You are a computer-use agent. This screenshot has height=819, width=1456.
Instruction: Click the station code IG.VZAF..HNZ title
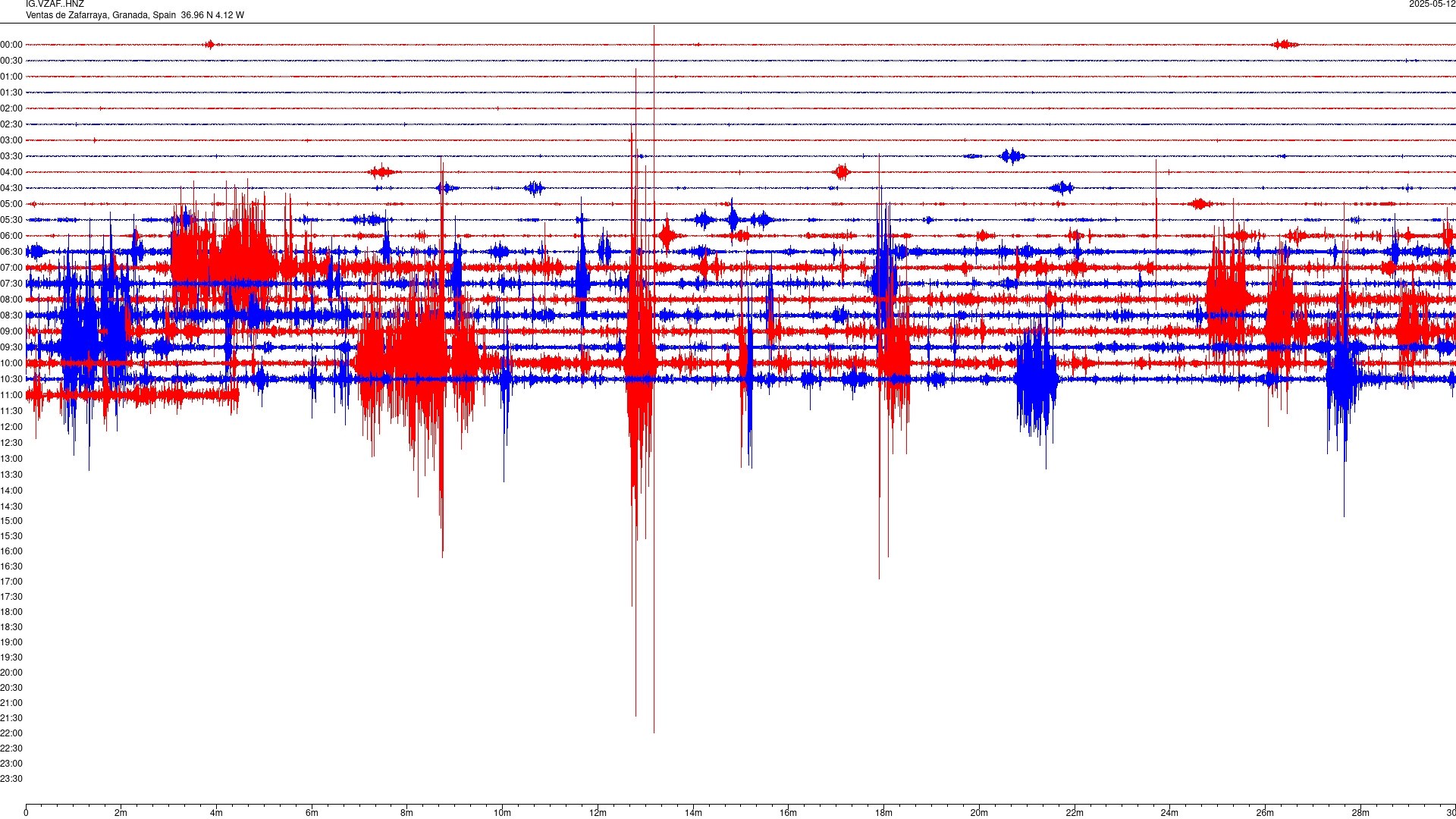pos(55,5)
